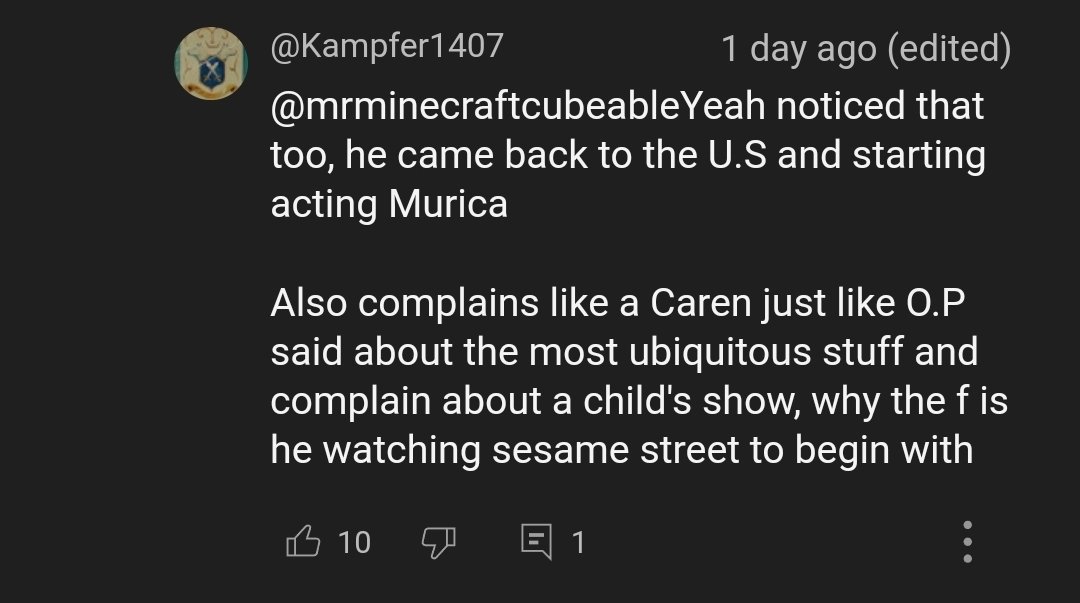Screen dimensions: 1080x603
Task: Open replies via the comment bubble icon
Action: tap(537, 542)
